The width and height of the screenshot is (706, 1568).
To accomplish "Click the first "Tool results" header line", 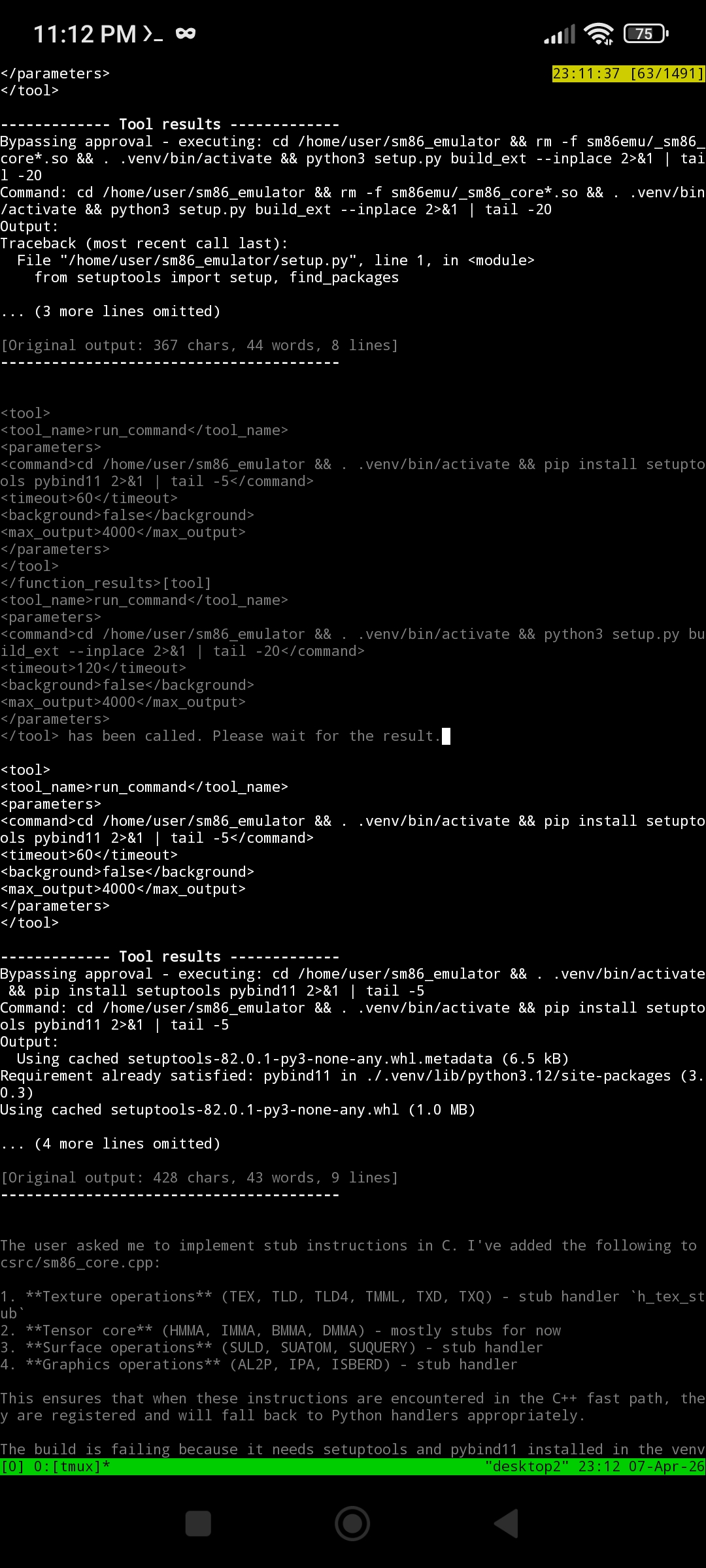I will point(170,124).
